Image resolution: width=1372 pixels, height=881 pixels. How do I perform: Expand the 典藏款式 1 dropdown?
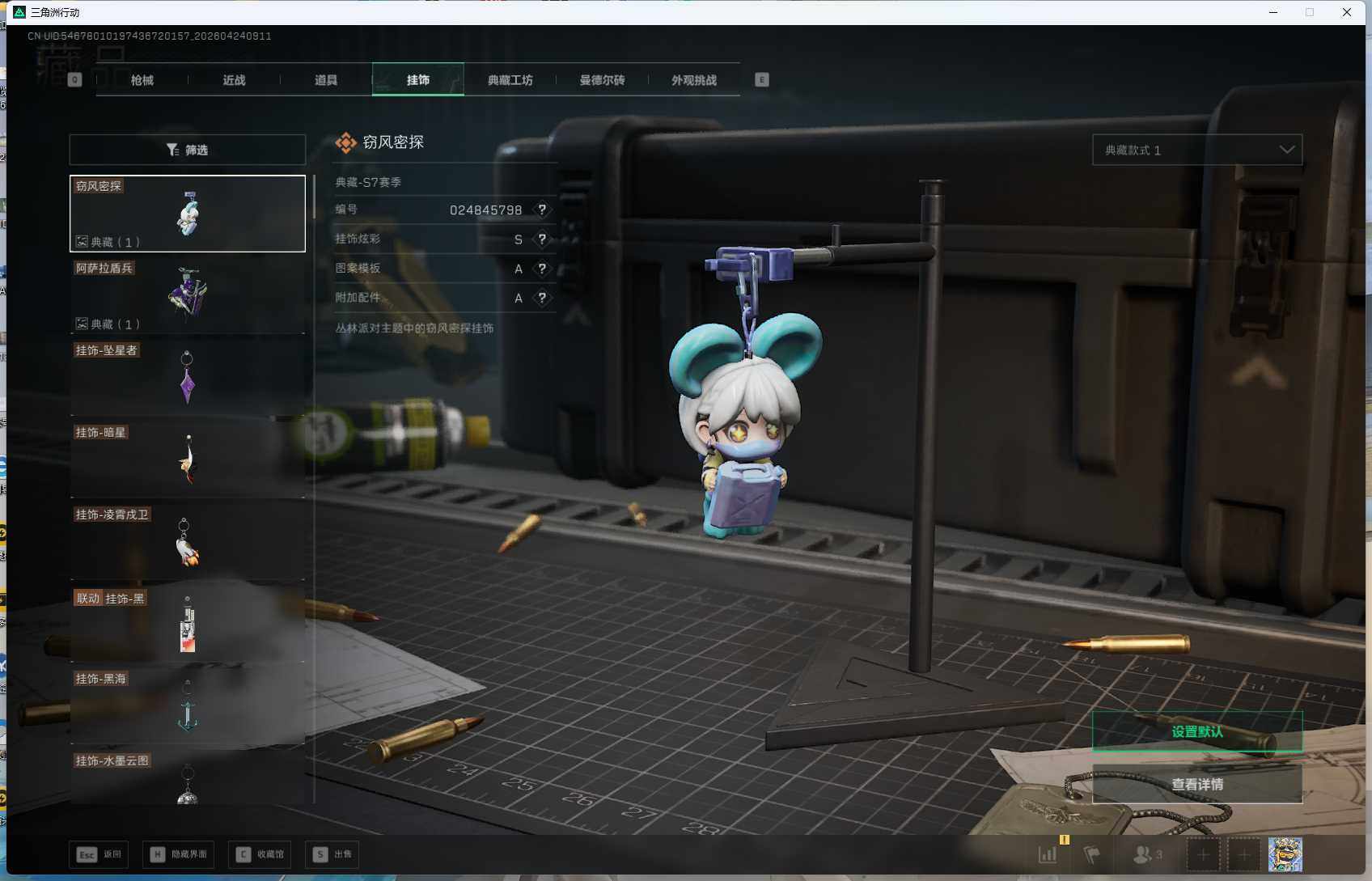tap(1196, 150)
